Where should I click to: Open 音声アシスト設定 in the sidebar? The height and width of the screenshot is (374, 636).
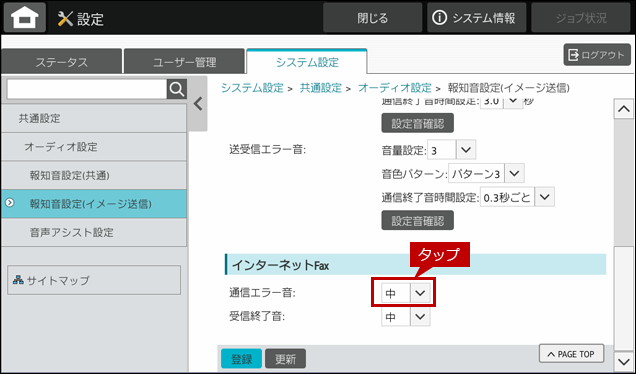pyautogui.click(x=94, y=232)
